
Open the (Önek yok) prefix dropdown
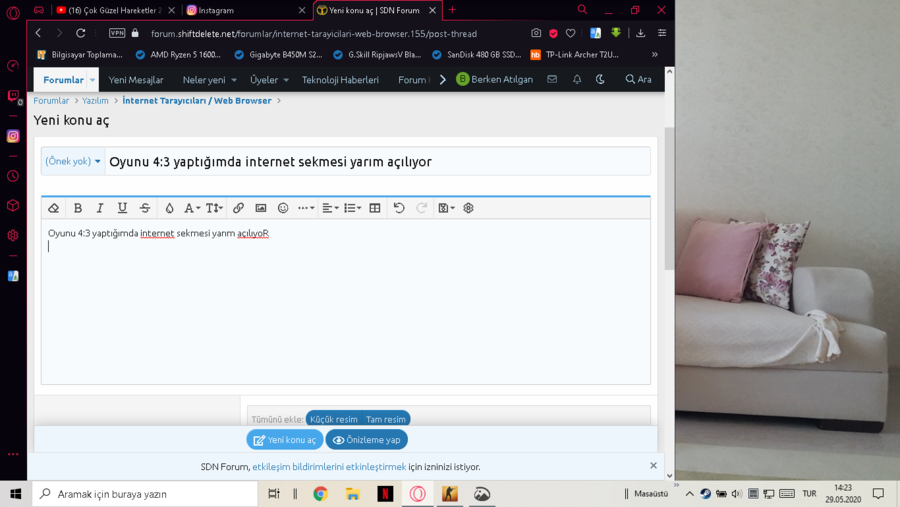click(x=73, y=161)
